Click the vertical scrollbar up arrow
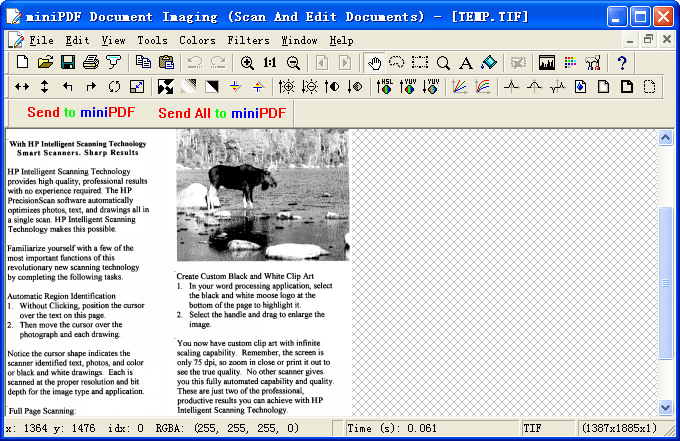The height and width of the screenshot is (441, 680). tap(665, 138)
